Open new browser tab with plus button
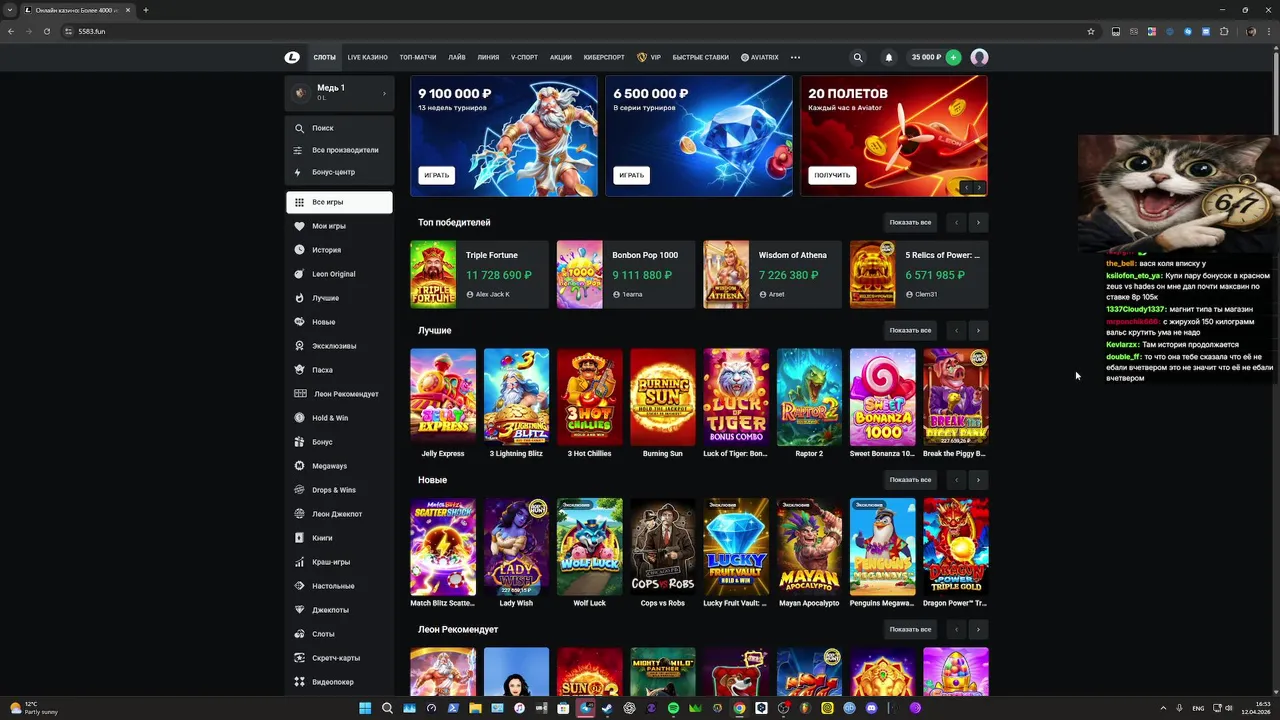This screenshot has width=1280, height=720. point(146,10)
